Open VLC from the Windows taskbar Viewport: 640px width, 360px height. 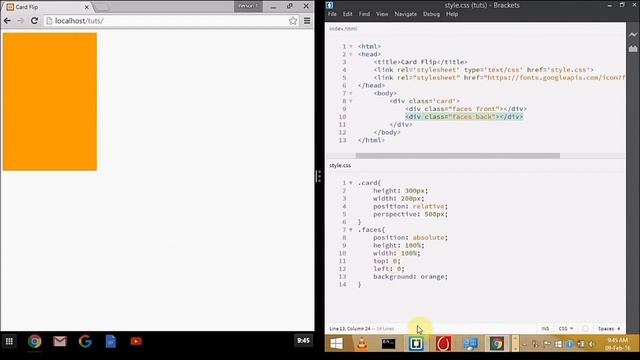362,344
